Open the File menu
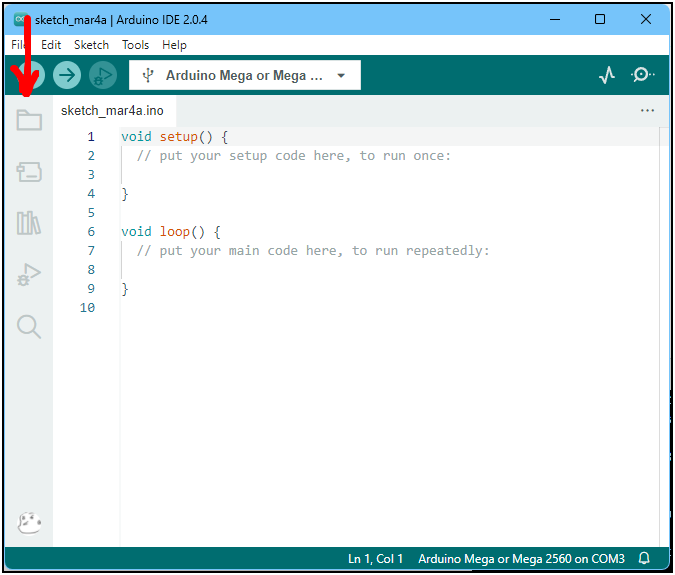The image size is (675, 575). pos(18,45)
